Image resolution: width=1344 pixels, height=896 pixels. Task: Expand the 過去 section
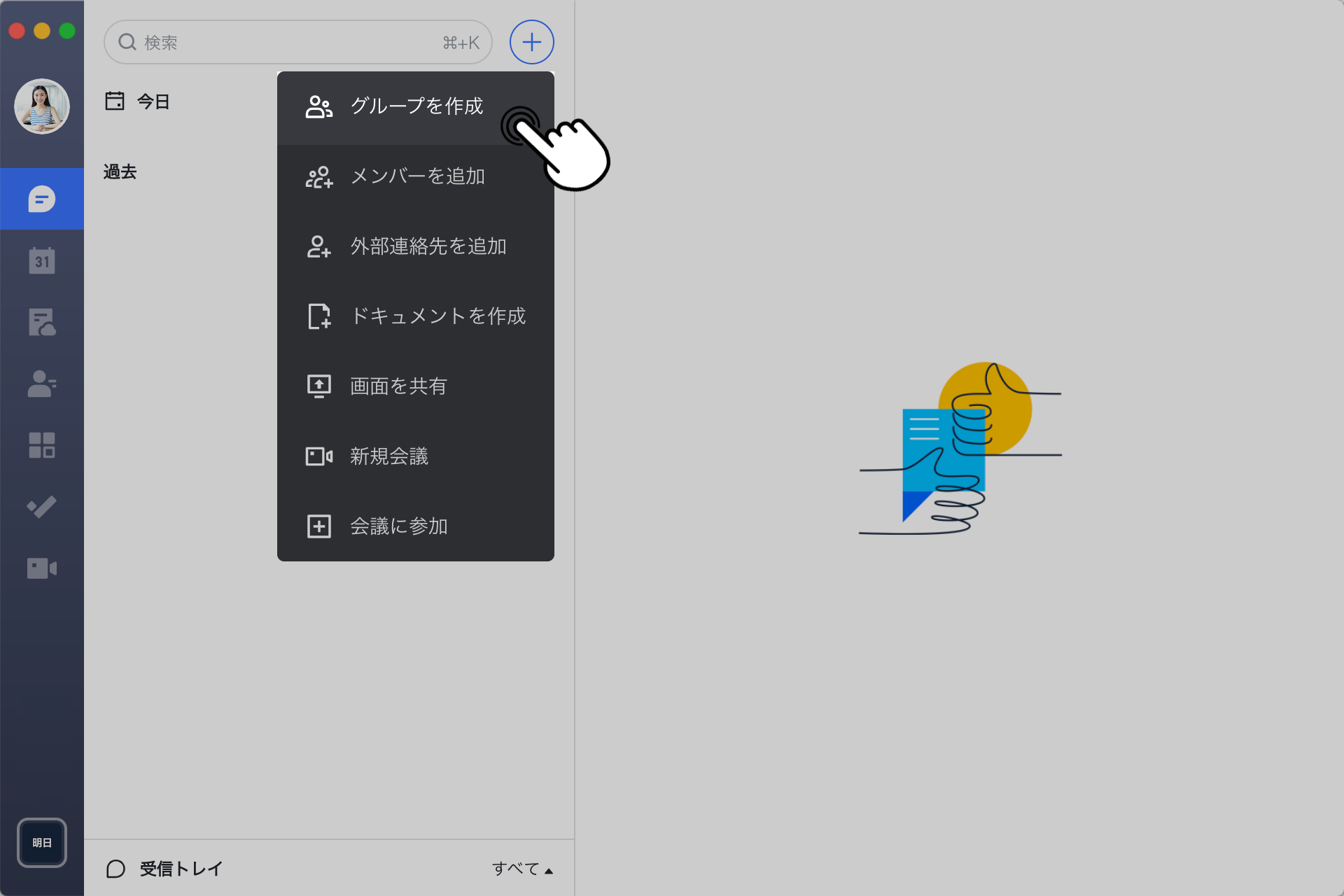[120, 172]
